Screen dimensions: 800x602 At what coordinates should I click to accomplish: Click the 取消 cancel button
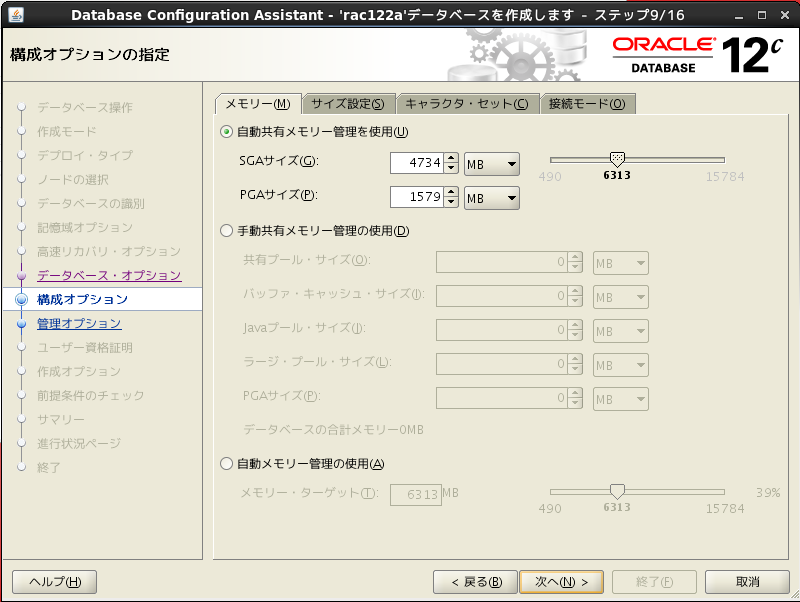(747, 582)
